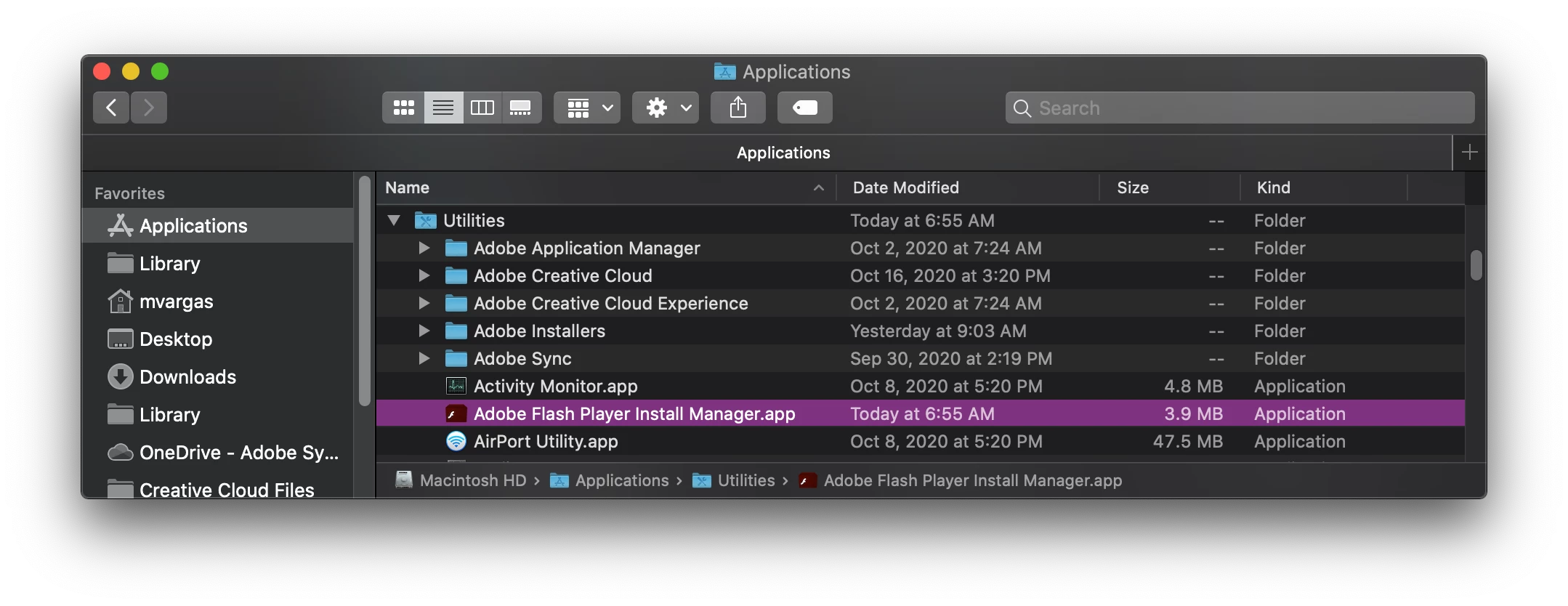
Task: Collapse the Utilities folder disclosure triangle
Action: click(x=394, y=220)
